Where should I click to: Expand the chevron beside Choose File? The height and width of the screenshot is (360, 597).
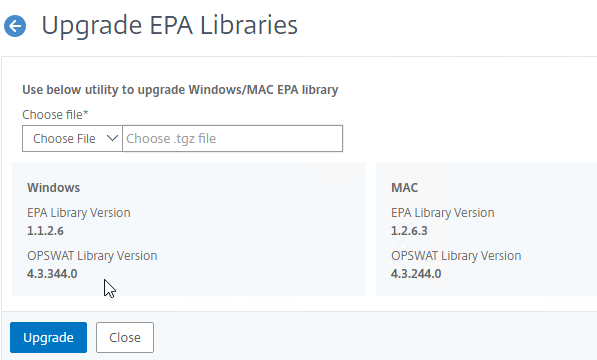coord(112,138)
